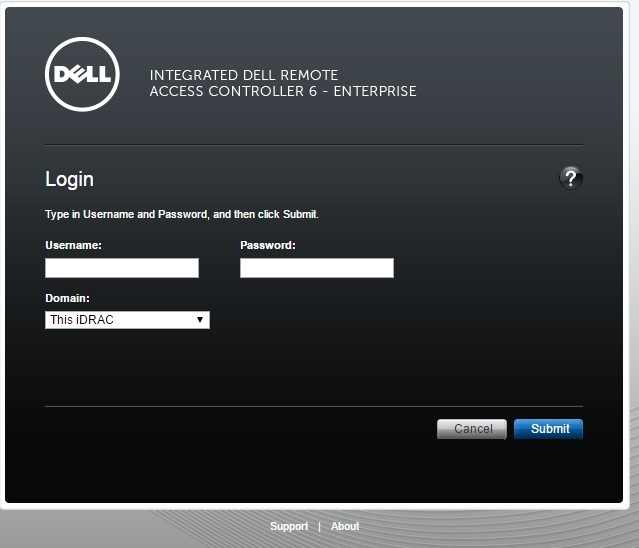
Task: Click the blue Submit button
Action: tap(548, 429)
